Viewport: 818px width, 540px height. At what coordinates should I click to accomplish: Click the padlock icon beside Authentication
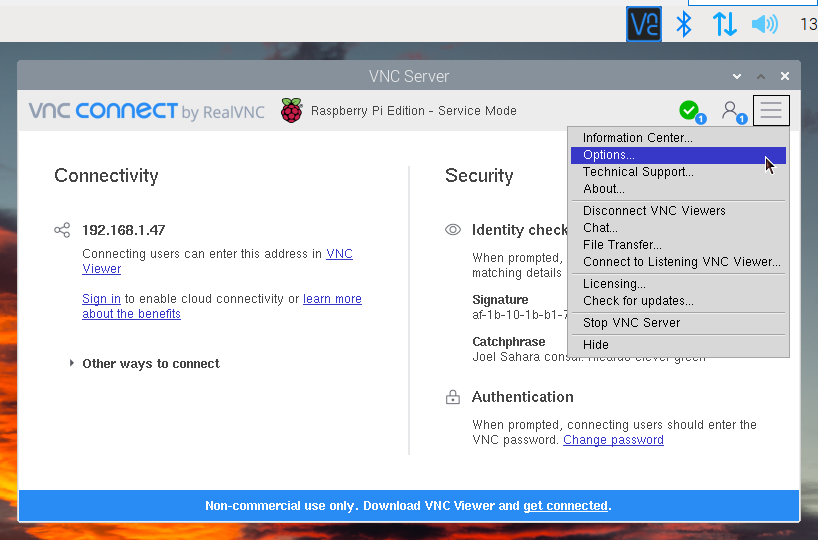453,397
